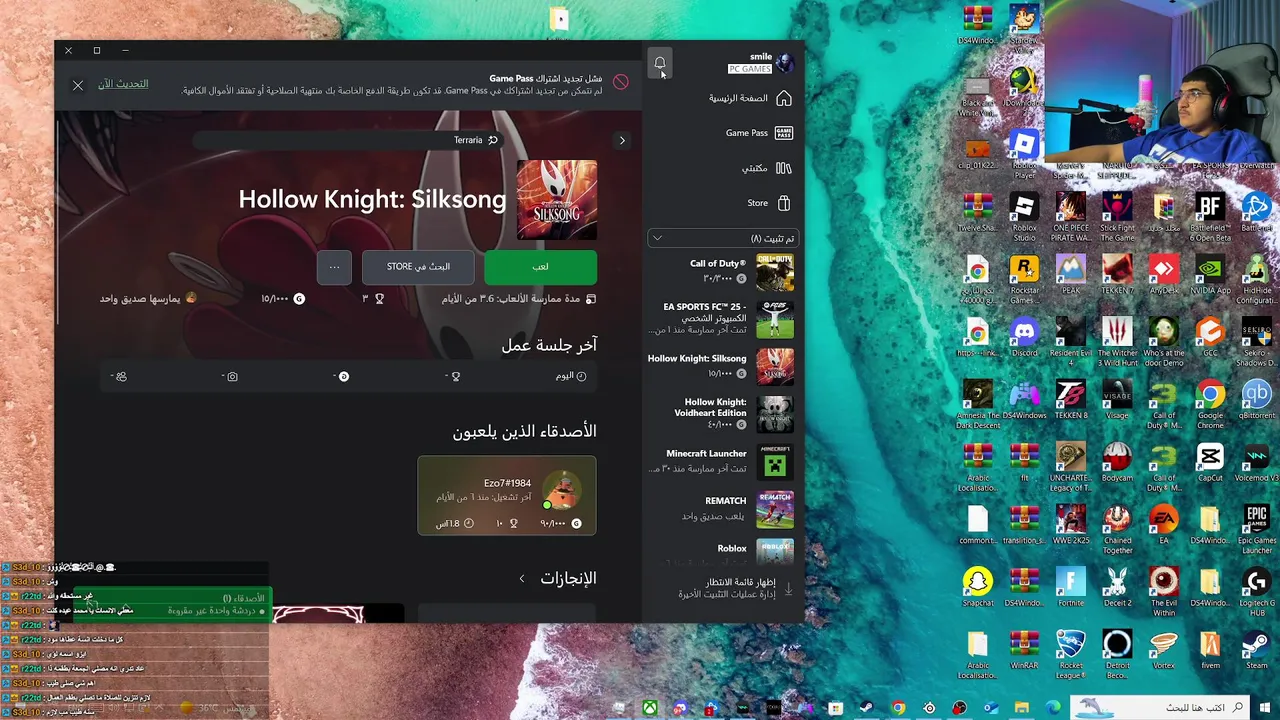Click the WinRAR desktop archive icon
The image size is (1280, 720).
[1024, 649]
